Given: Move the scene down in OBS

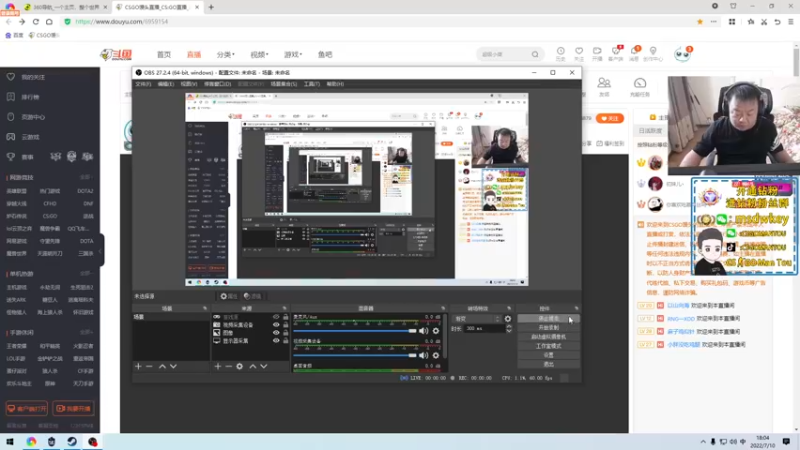Looking at the screenshot, I should point(173,366).
